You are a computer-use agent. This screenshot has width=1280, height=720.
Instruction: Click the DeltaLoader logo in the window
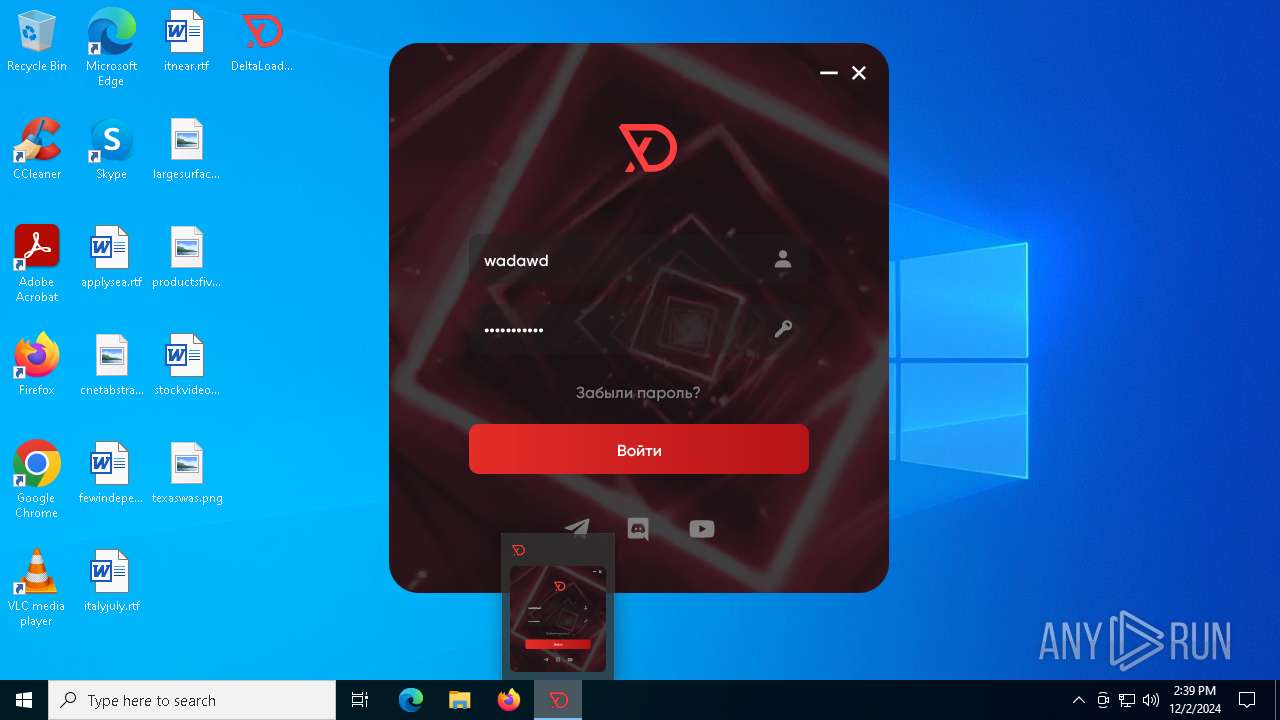(648, 148)
